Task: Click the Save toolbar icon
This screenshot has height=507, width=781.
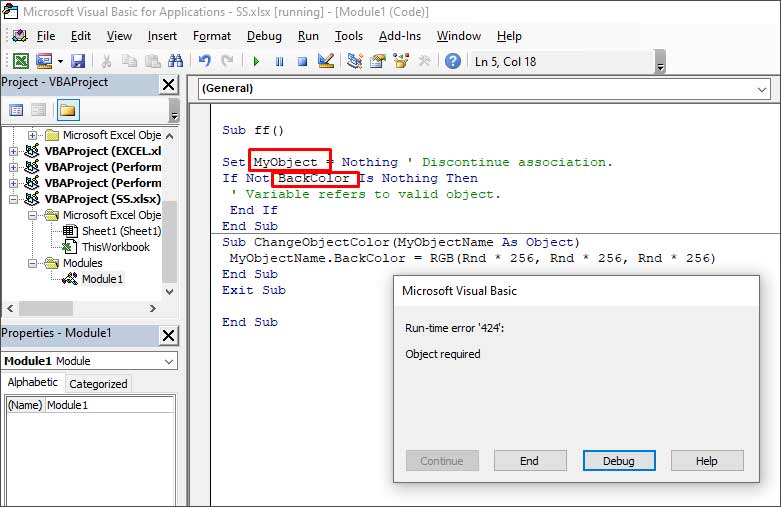Action: [x=77, y=62]
